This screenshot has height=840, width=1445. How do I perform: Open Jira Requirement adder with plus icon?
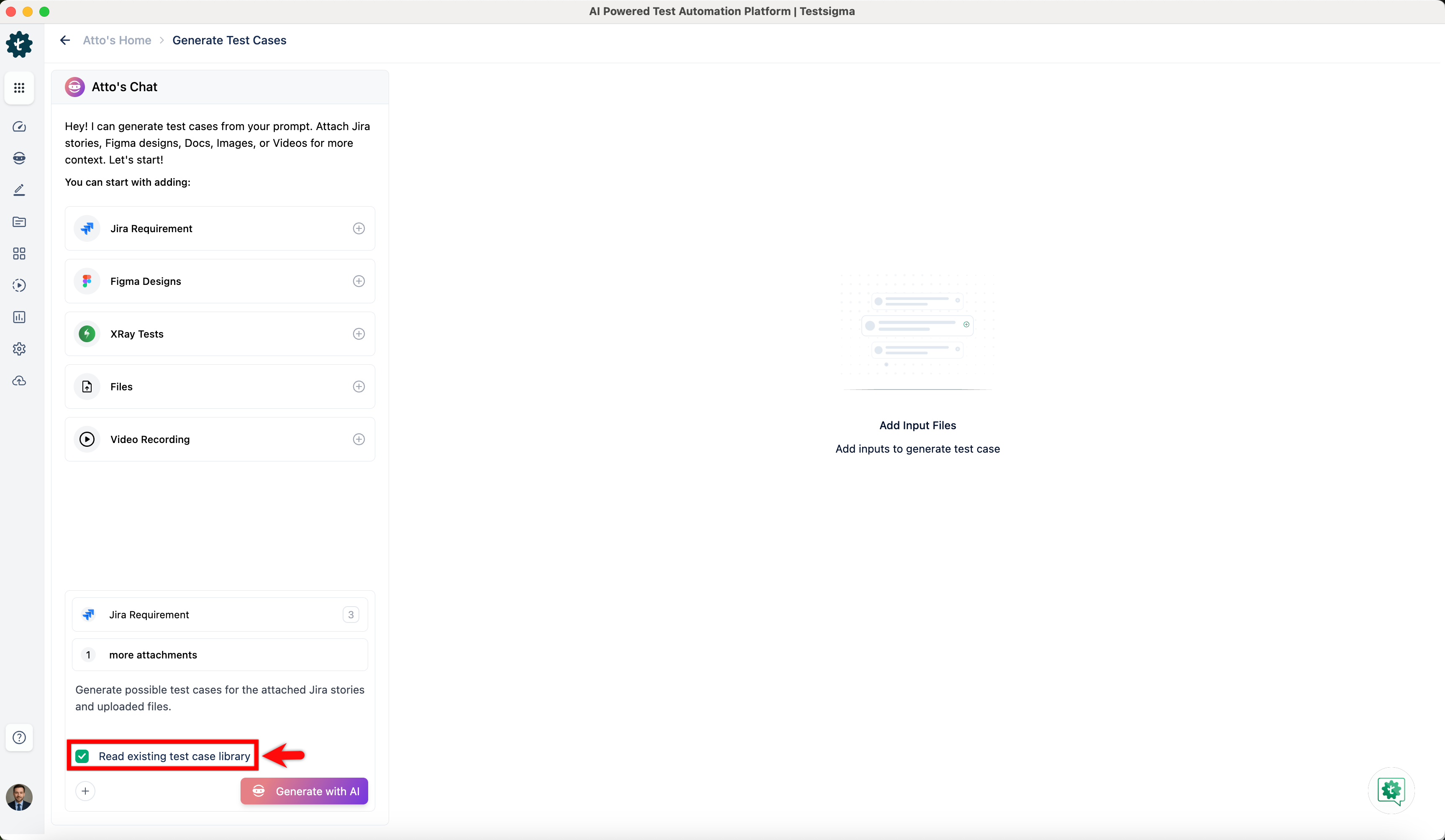[x=359, y=228]
